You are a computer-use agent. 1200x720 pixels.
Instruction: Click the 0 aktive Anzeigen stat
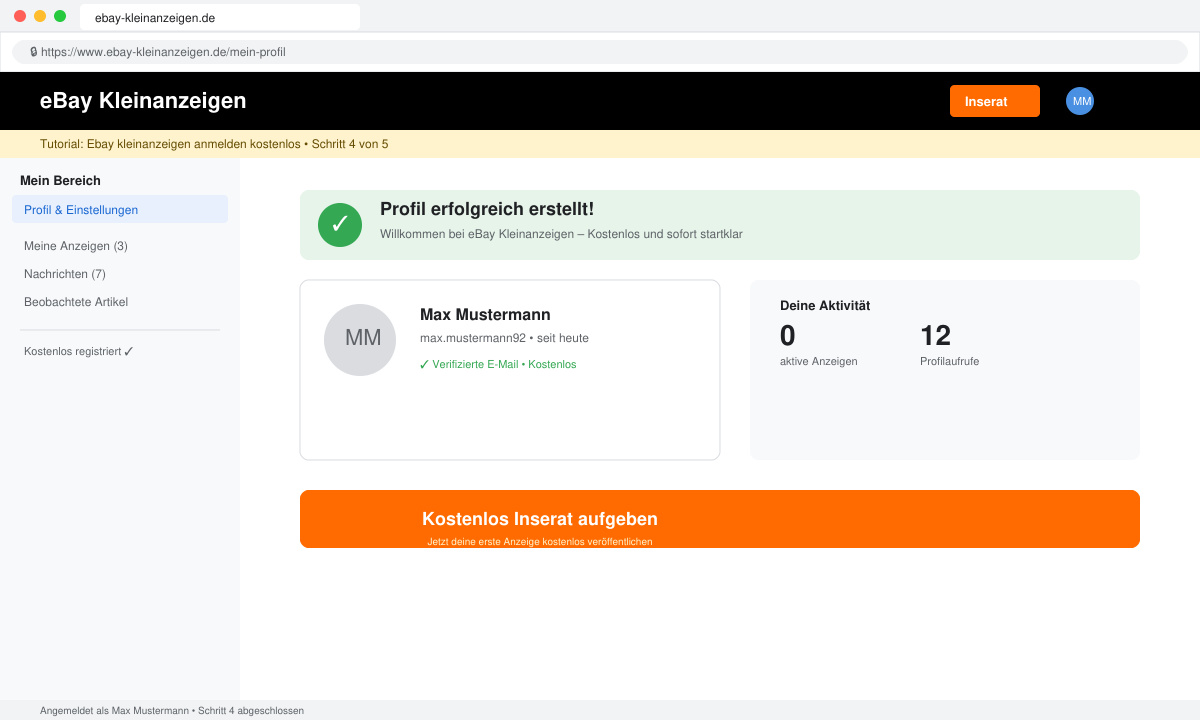818,344
